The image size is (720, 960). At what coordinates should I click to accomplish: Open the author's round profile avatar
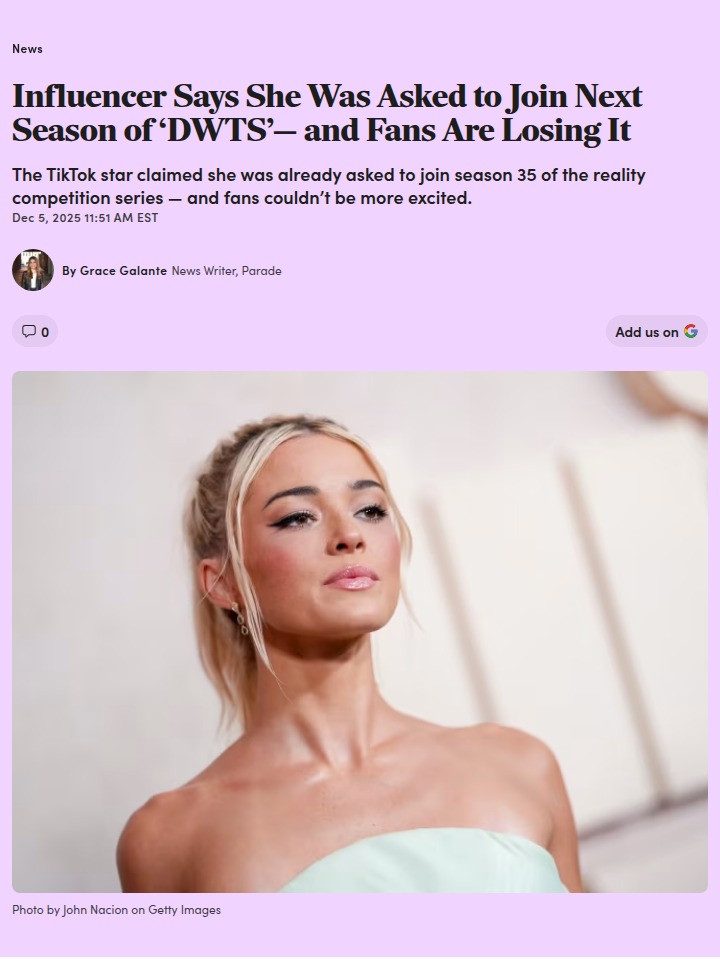[x=33, y=270]
